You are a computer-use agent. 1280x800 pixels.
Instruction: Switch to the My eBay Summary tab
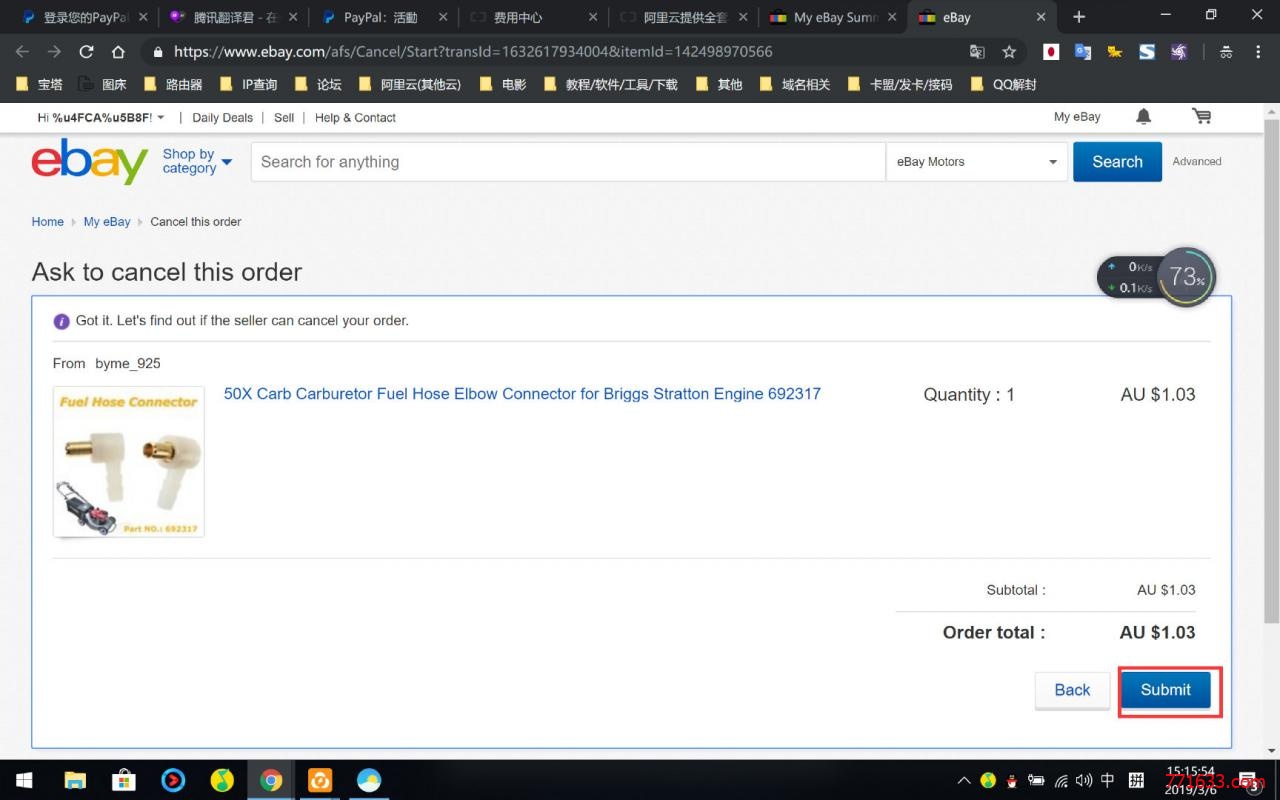(833, 17)
